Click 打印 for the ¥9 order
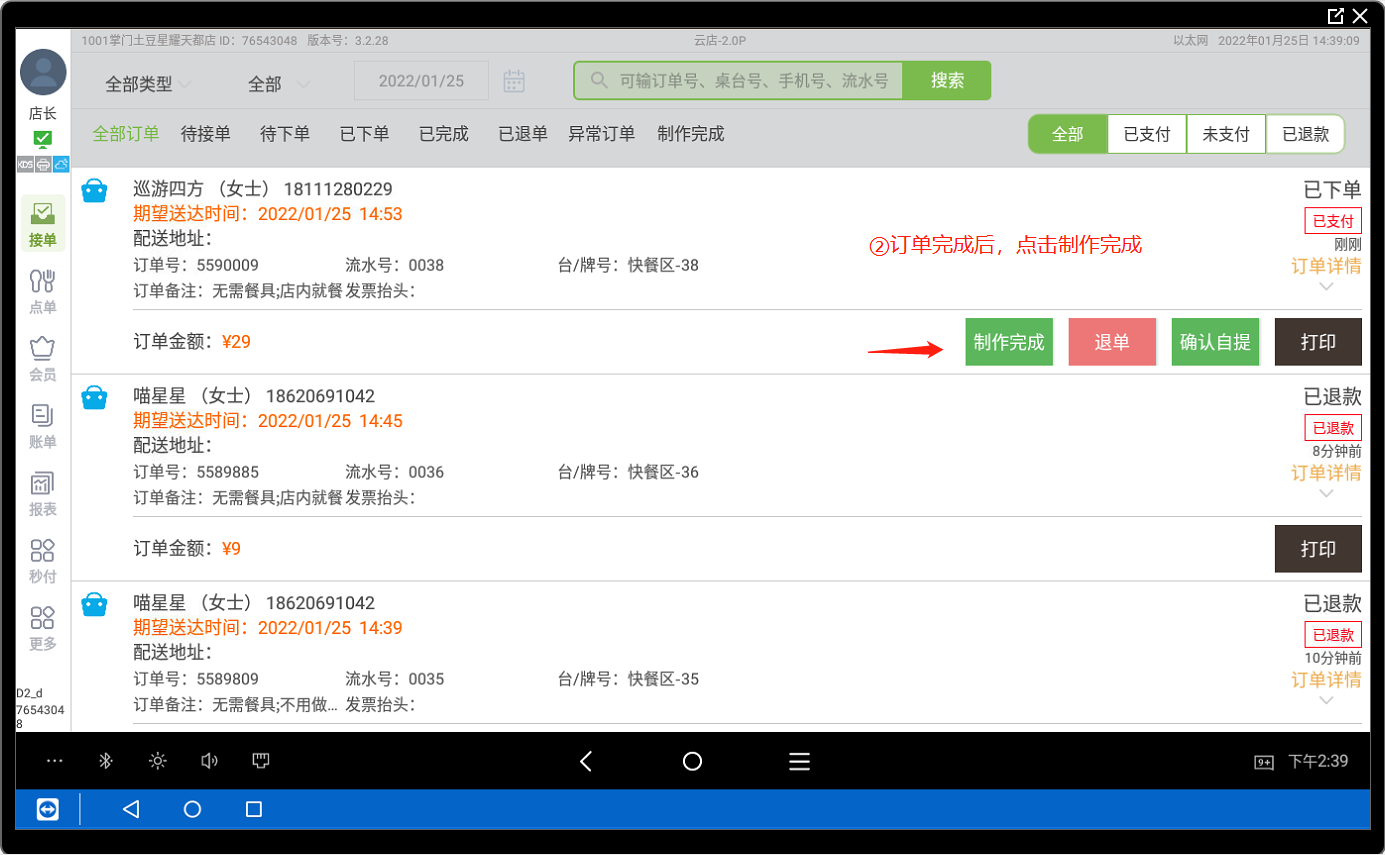This screenshot has height=855, width=1385. [1318, 549]
